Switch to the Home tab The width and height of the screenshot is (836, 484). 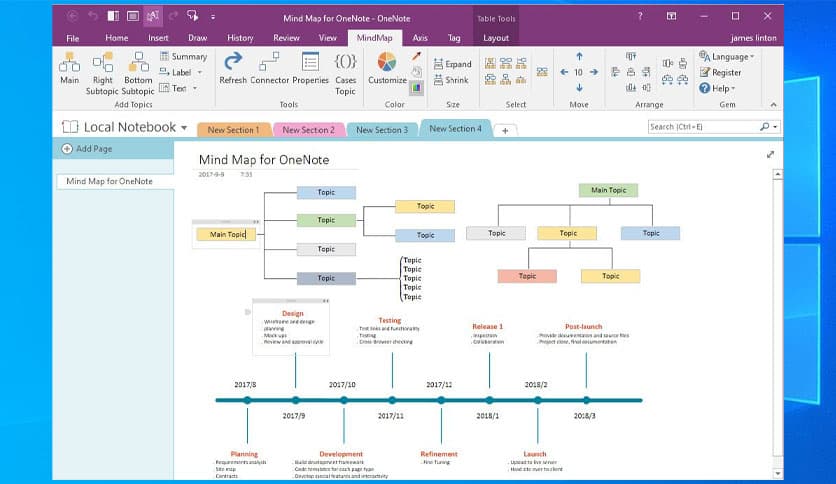click(x=116, y=38)
